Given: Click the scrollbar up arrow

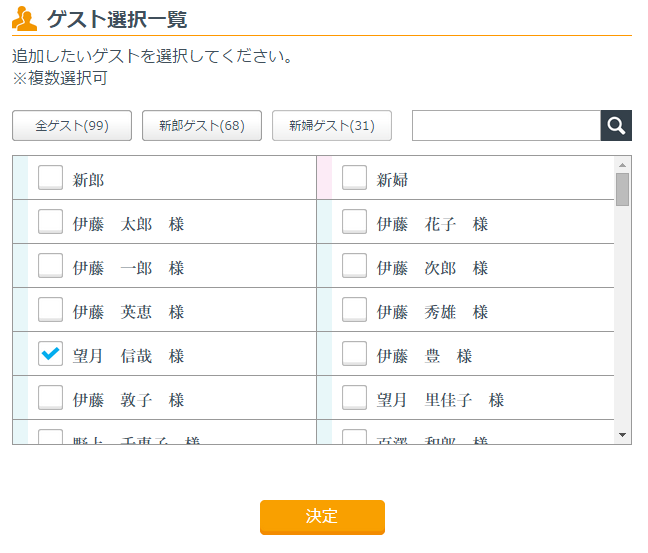Looking at the screenshot, I should (x=623, y=165).
